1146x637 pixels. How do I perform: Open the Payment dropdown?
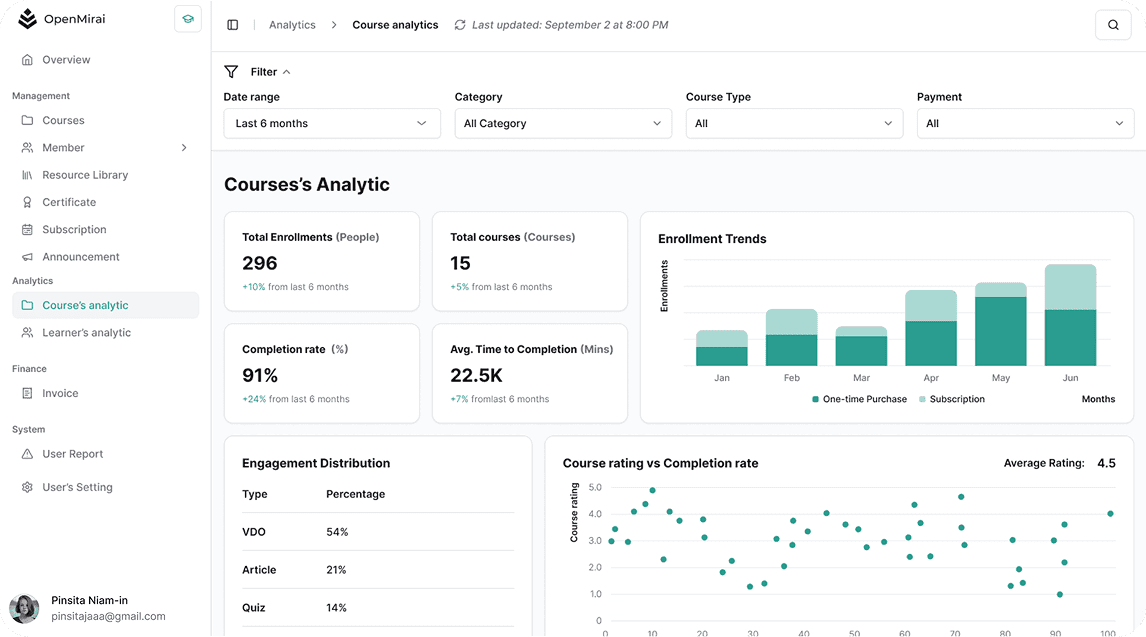pos(1025,124)
